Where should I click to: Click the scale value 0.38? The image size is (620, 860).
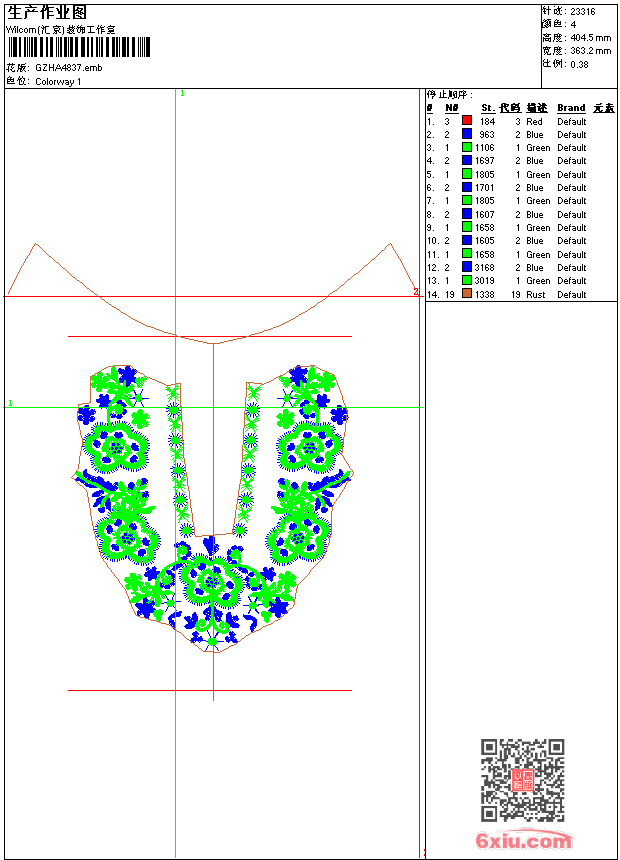[579, 65]
